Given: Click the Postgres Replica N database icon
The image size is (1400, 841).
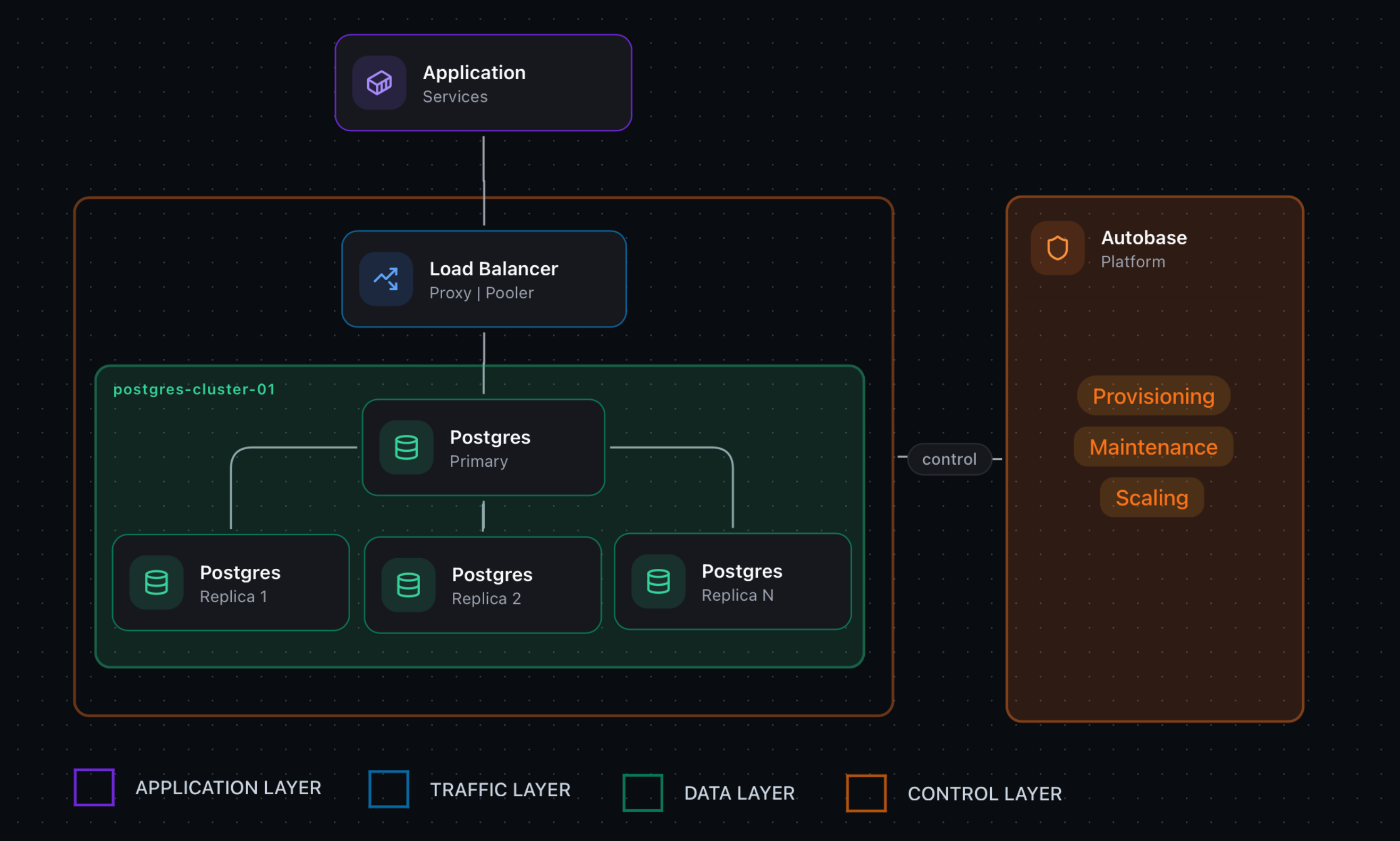Looking at the screenshot, I should click(659, 582).
